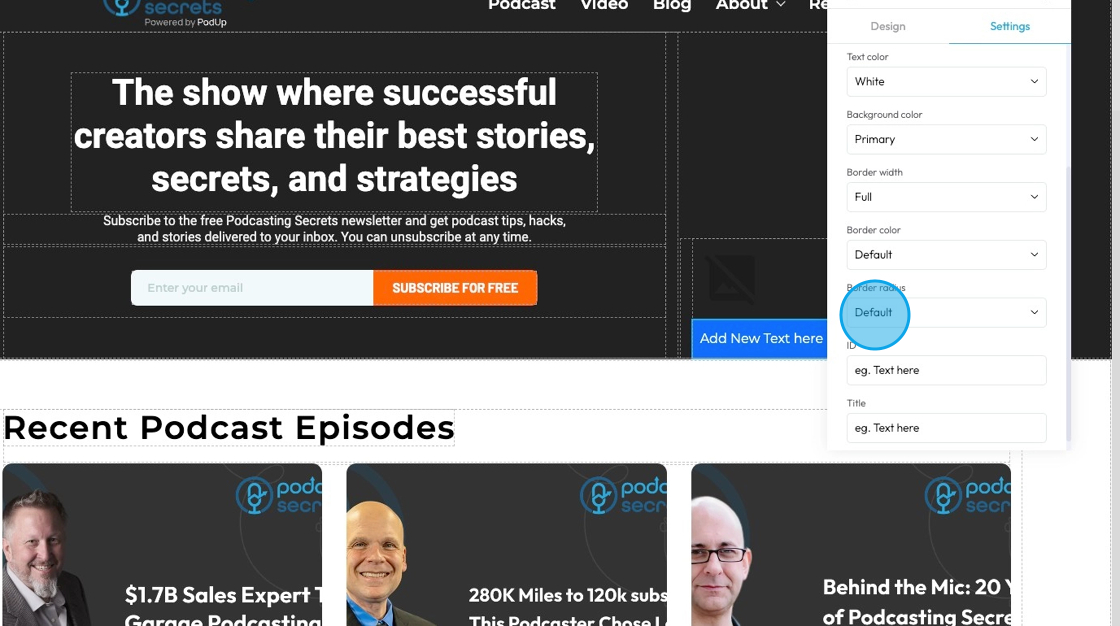This screenshot has width=1120, height=626.
Task: Open the Podcast nav menu item
Action: 521,5
